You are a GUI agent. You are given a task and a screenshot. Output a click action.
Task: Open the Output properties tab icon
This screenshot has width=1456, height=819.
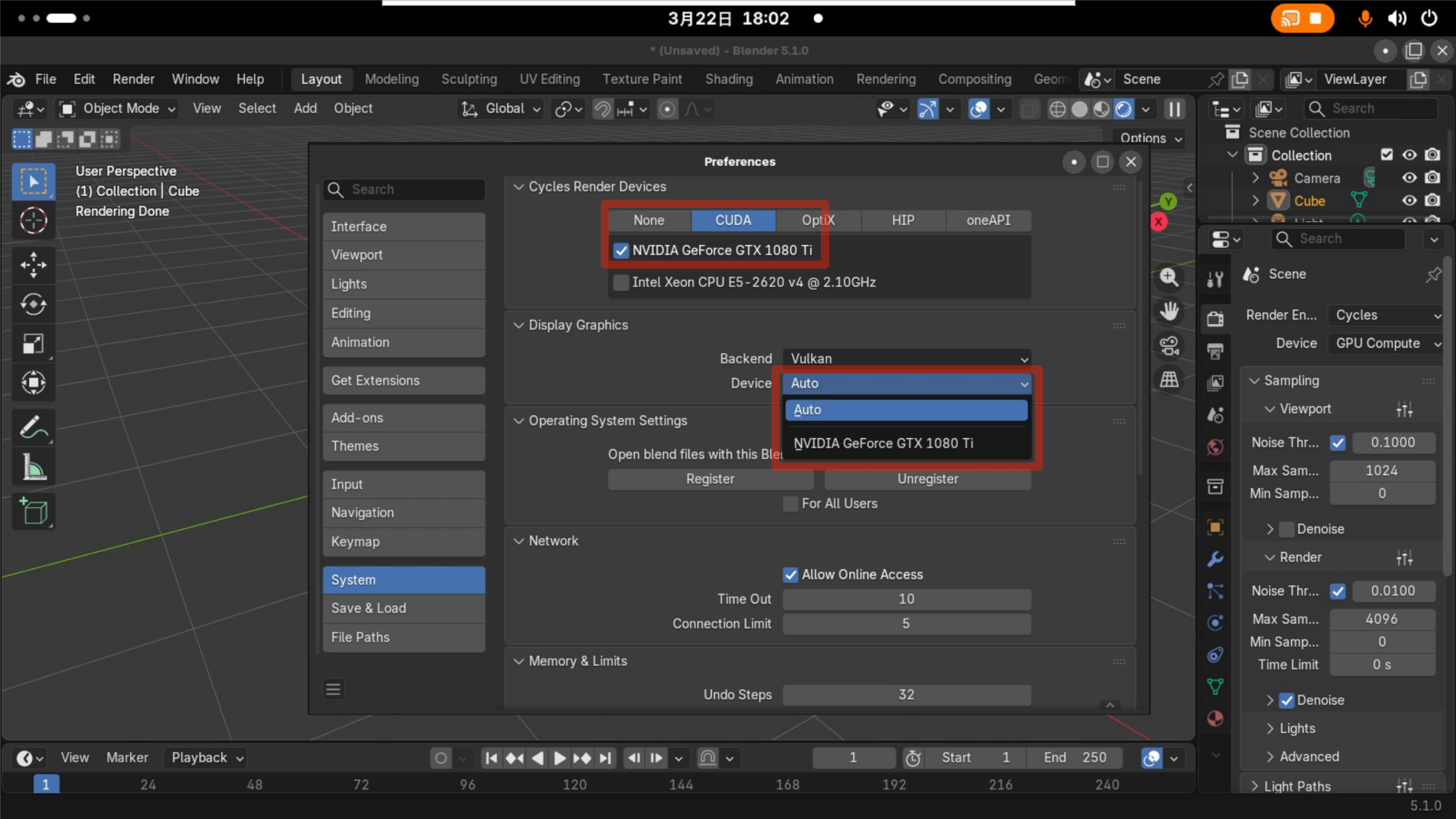tap(1215, 351)
